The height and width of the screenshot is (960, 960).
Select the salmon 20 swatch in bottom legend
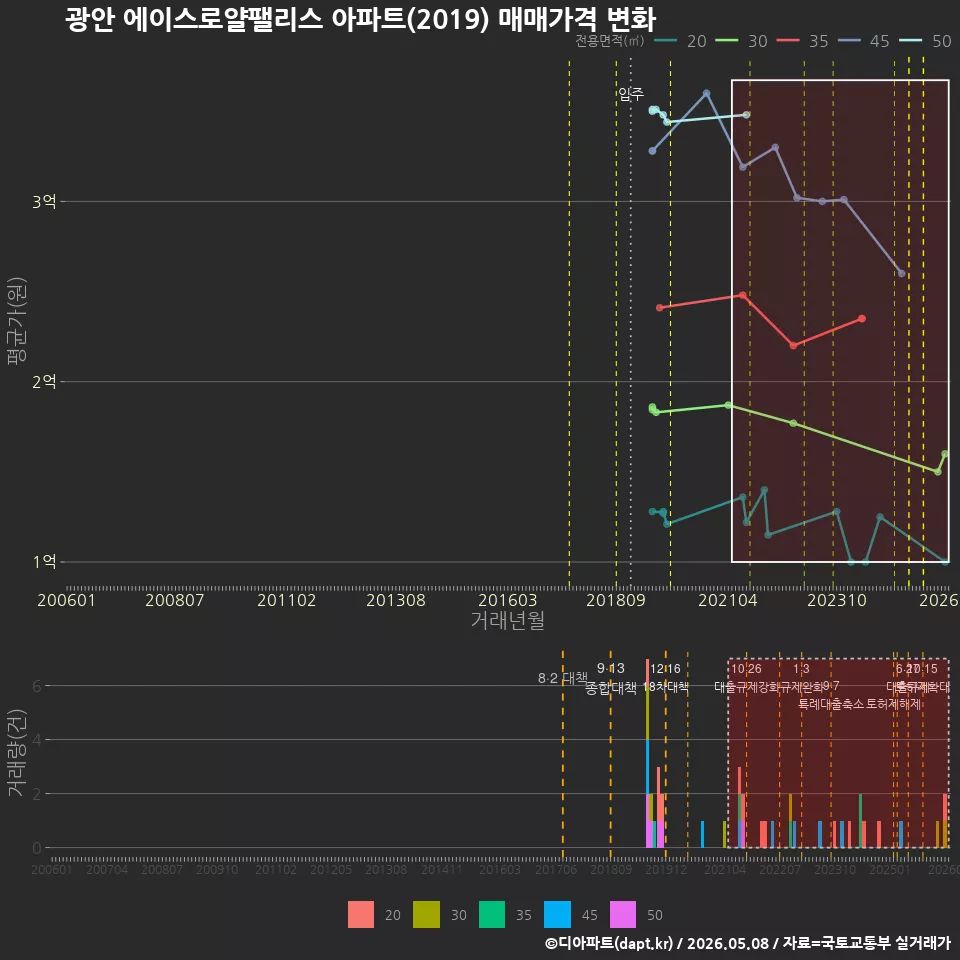pos(361,915)
